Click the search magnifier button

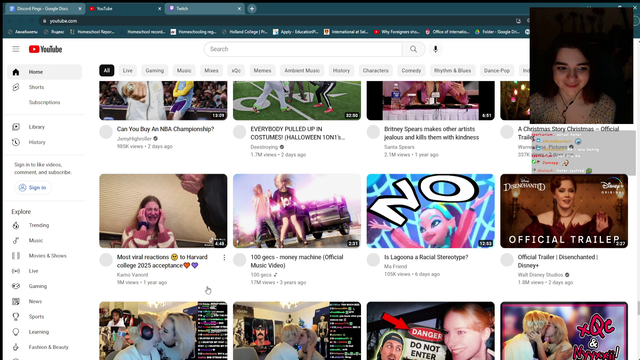pos(413,49)
